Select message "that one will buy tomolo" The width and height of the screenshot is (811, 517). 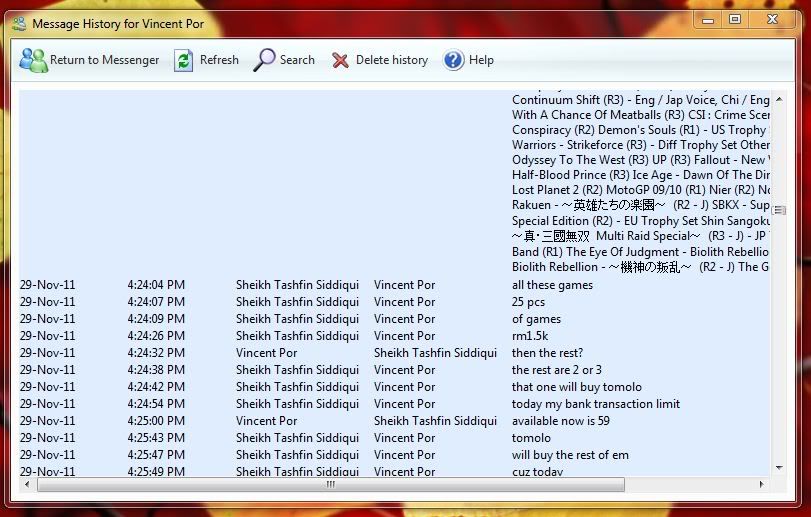(x=576, y=387)
